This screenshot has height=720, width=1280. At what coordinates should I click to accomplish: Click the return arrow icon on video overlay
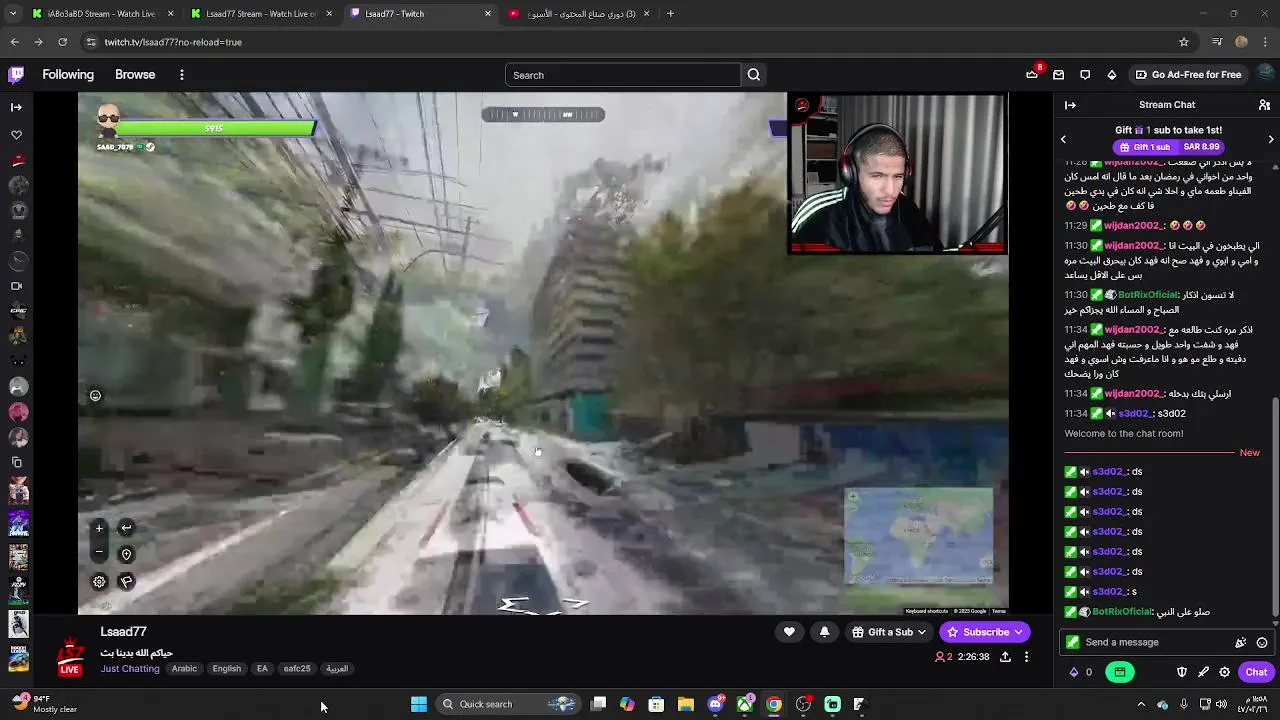coord(126,528)
